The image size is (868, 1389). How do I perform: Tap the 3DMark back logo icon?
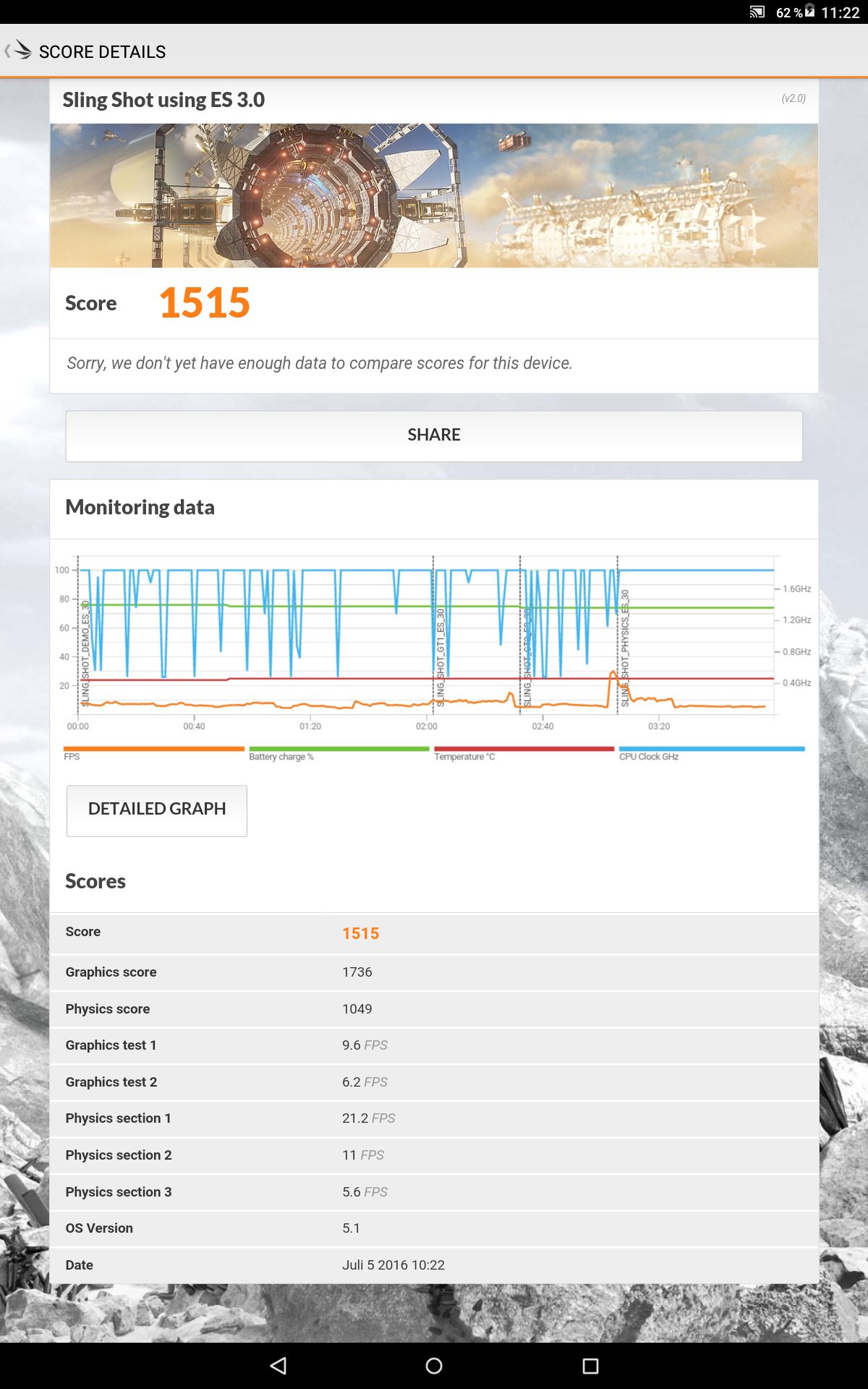pos(19,50)
